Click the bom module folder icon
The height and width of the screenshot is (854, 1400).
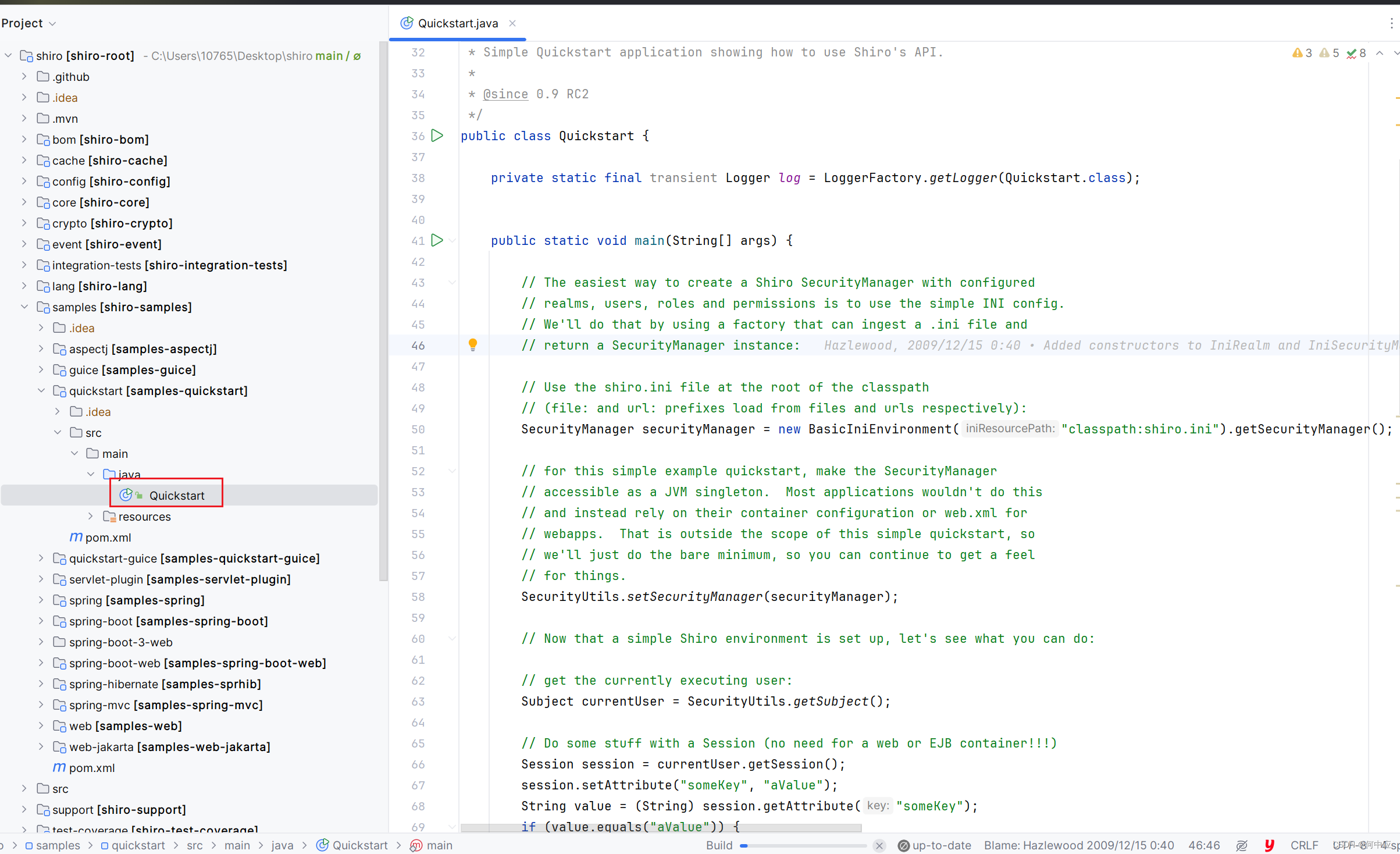click(43, 140)
